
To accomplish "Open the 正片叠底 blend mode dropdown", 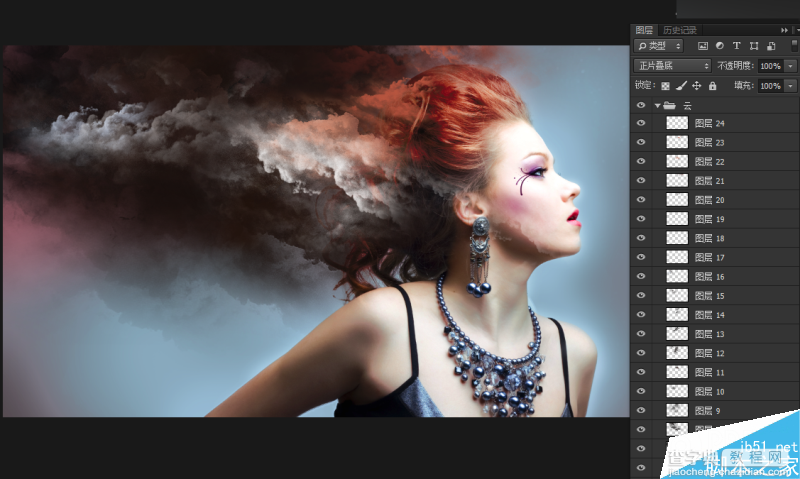I will pyautogui.click(x=672, y=66).
